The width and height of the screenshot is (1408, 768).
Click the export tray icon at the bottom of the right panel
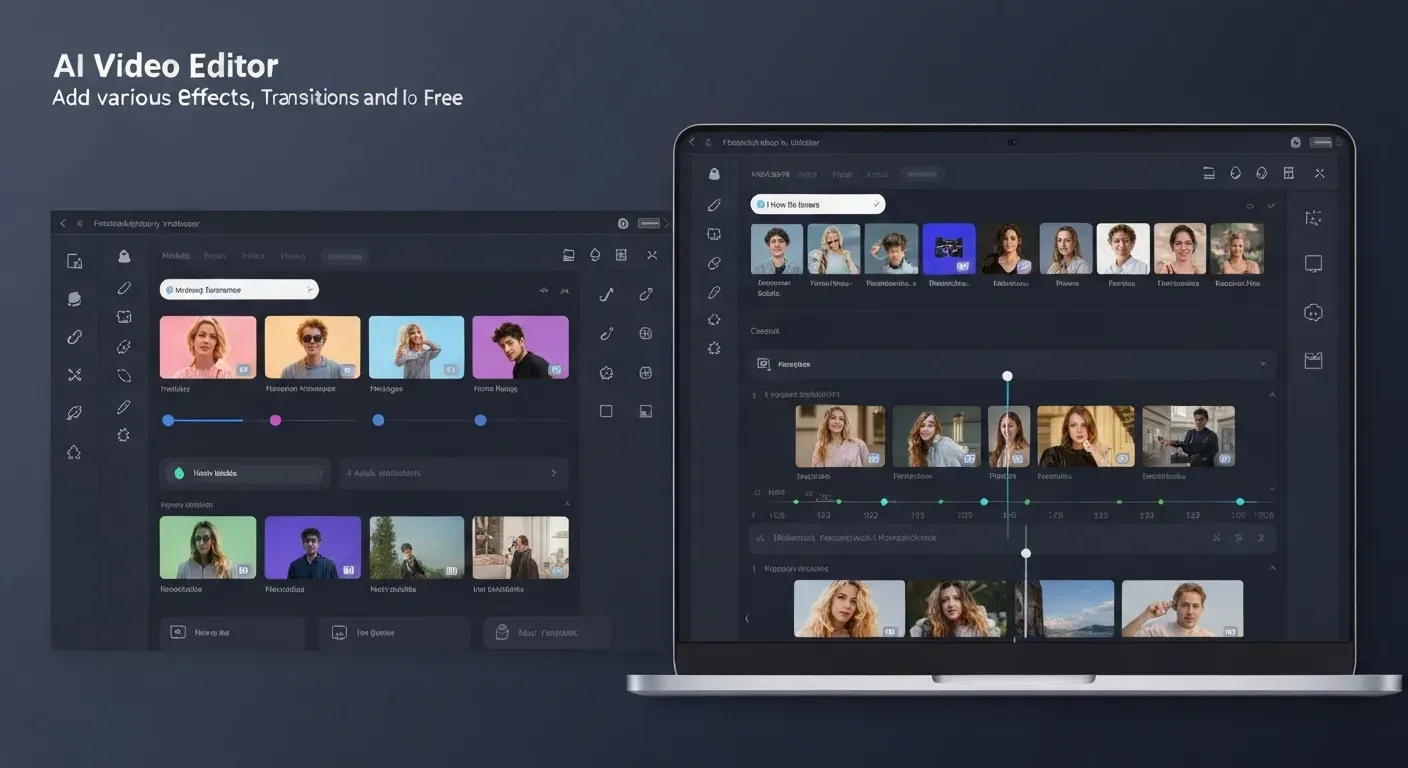(x=1313, y=359)
